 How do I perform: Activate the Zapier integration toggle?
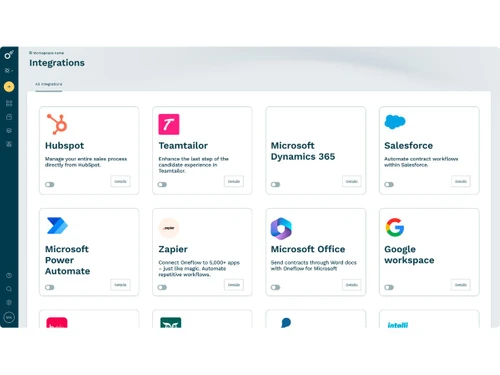(162, 287)
